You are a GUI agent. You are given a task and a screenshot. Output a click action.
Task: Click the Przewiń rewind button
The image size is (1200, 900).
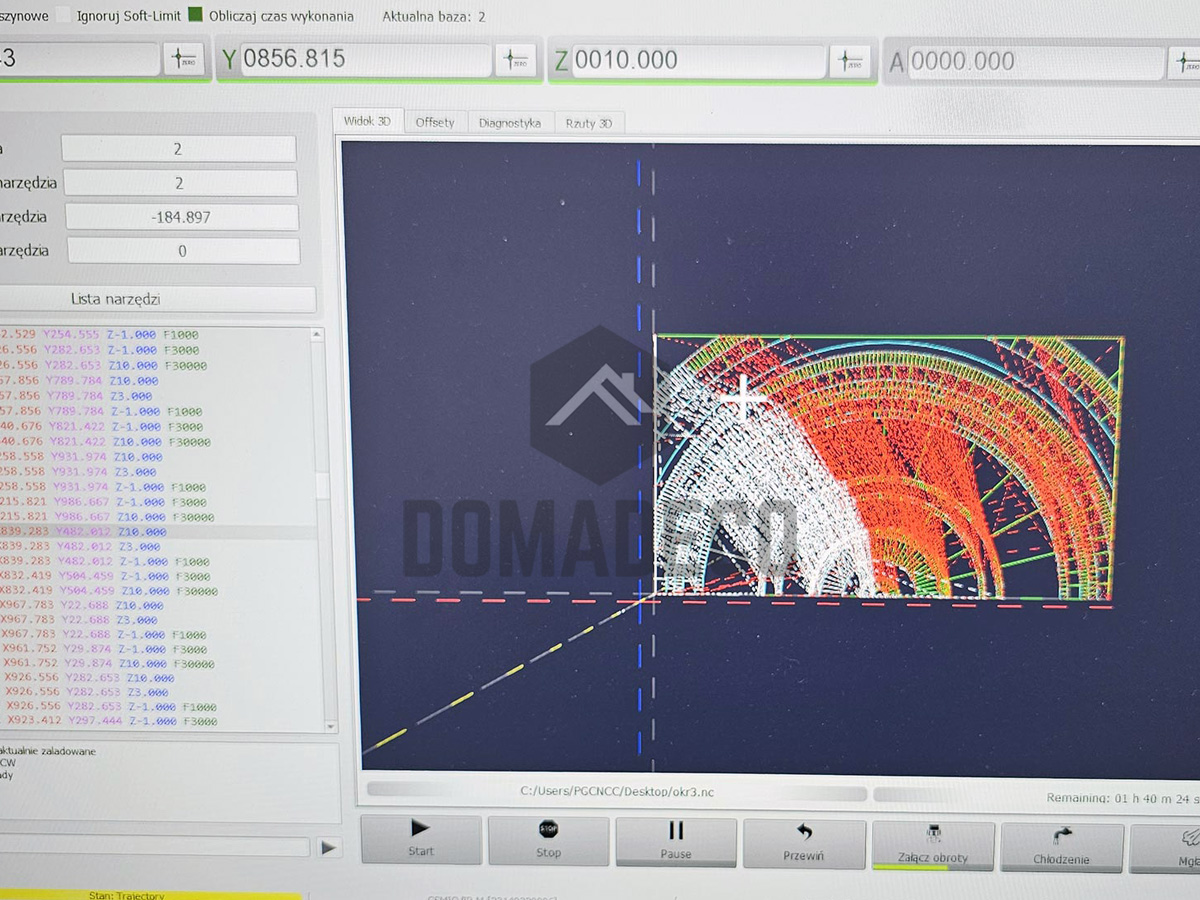click(803, 843)
